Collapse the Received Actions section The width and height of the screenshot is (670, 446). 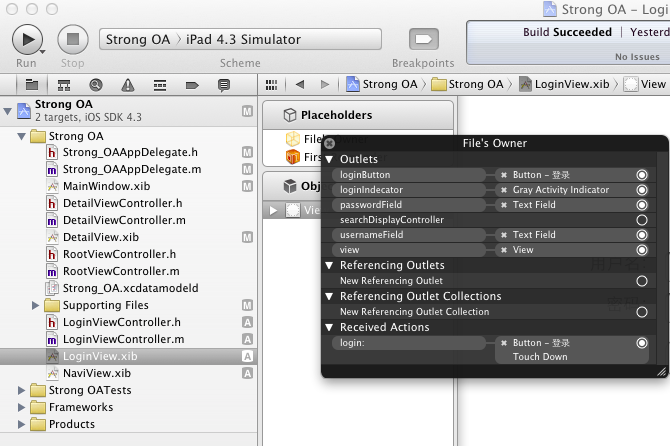coord(329,328)
